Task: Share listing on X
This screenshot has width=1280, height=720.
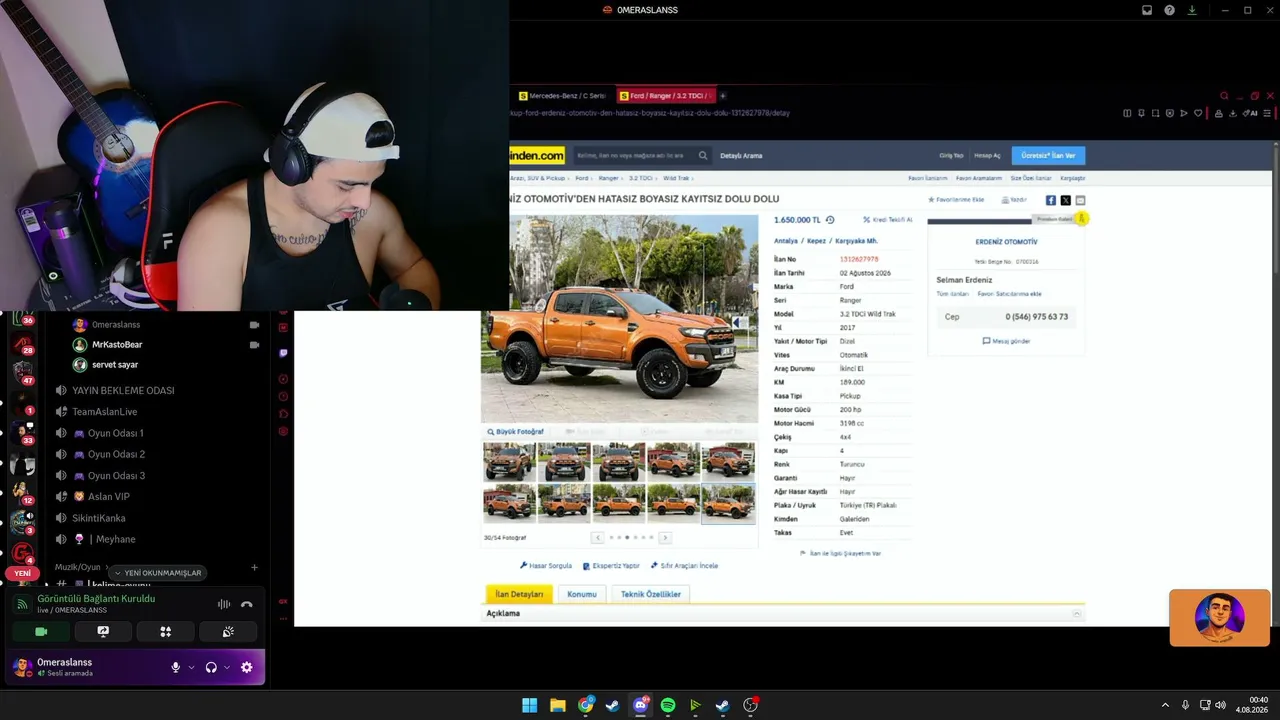Action: (x=1065, y=200)
